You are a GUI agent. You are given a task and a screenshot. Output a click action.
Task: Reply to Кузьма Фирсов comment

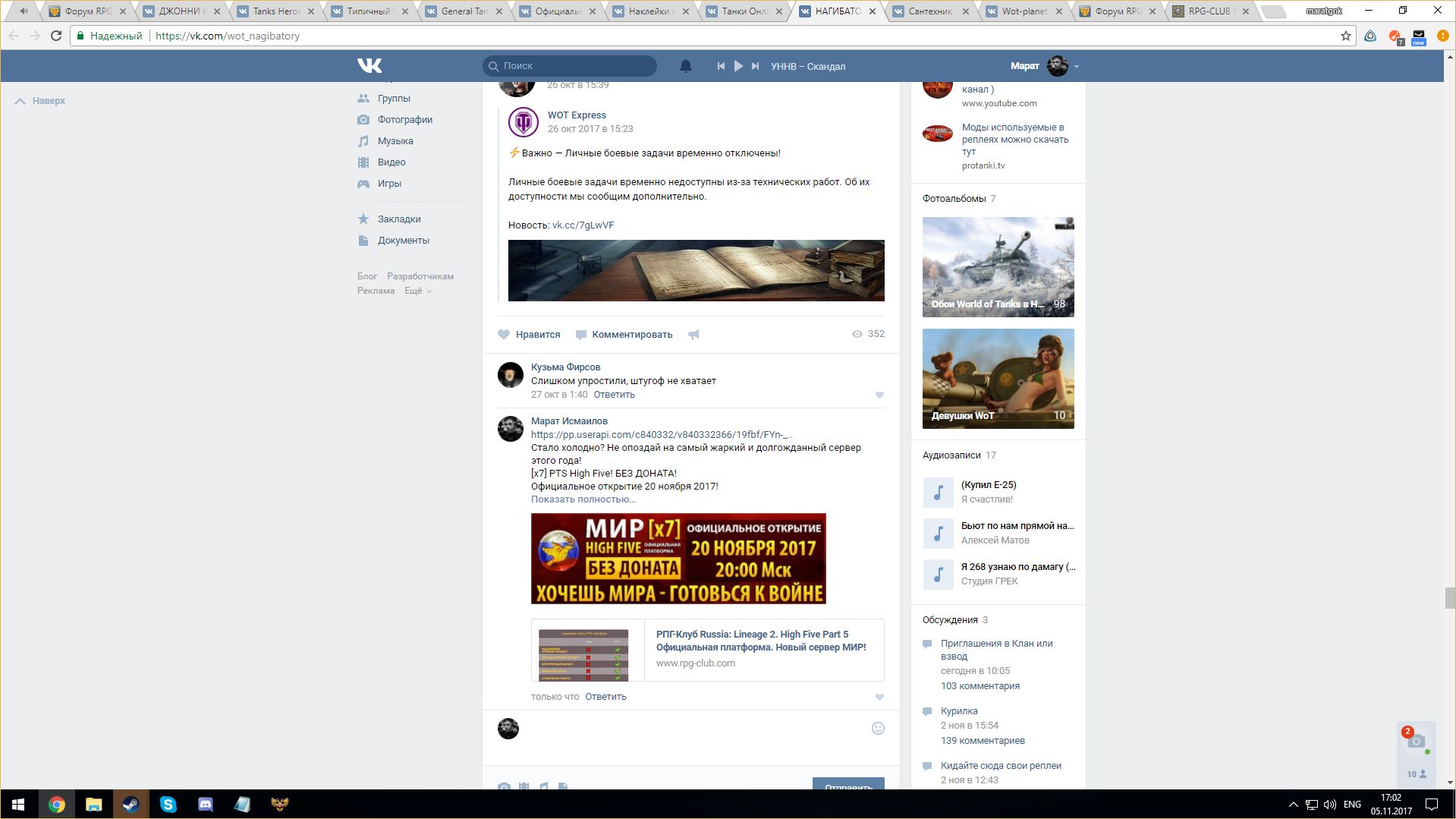[614, 395]
